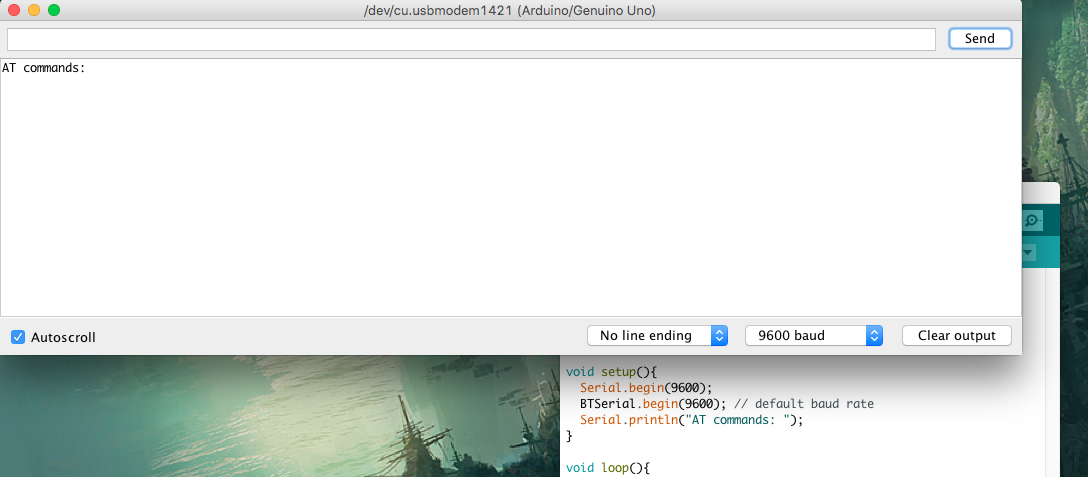The image size is (1088, 477).
Task: Click the Serial.println "AT commands: " line
Action: (x=692, y=419)
